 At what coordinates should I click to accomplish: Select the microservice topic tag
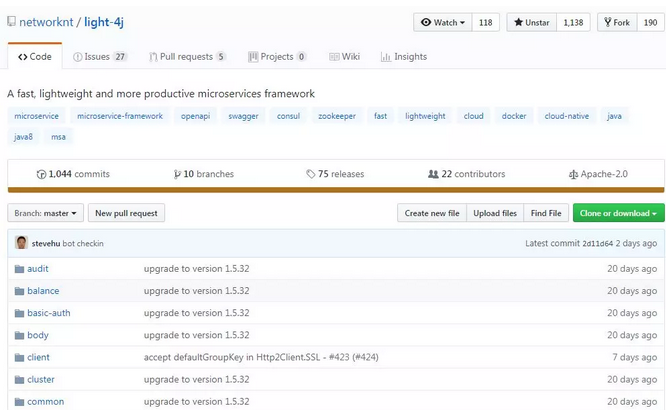coord(37,116)
